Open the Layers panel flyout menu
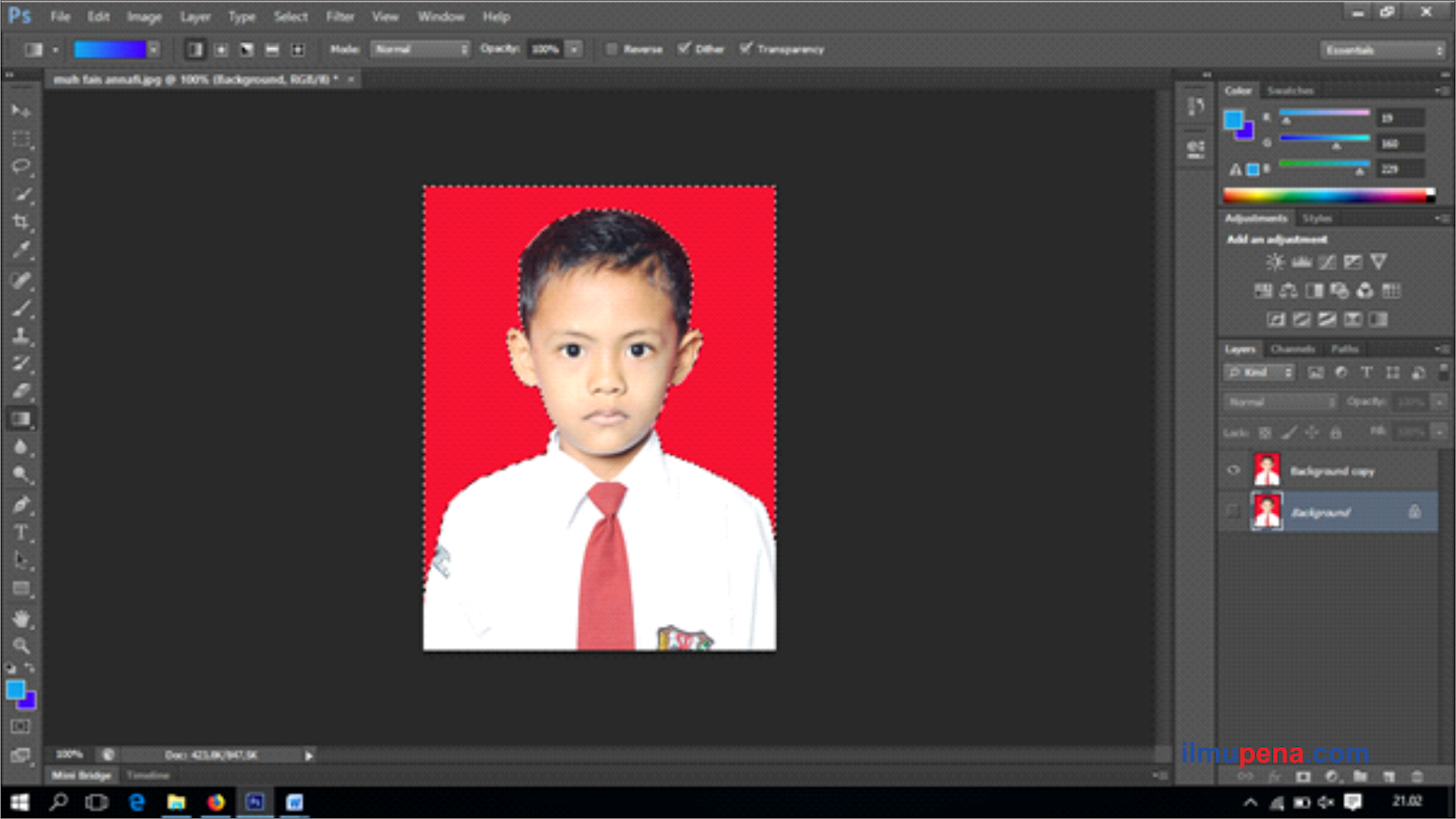Image resolution: width=1456 pixels, height=819 pixels. (x=1441, y=349)
